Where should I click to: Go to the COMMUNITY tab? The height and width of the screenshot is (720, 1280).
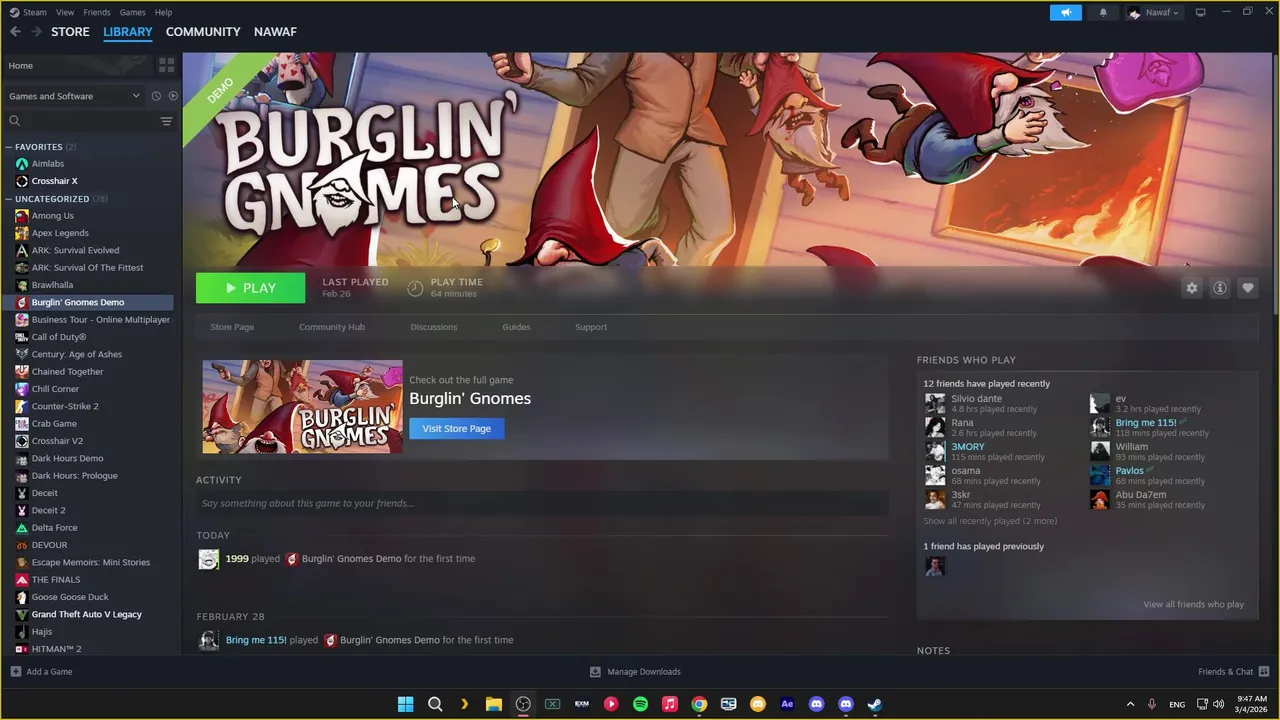click(x=203, y=32)
